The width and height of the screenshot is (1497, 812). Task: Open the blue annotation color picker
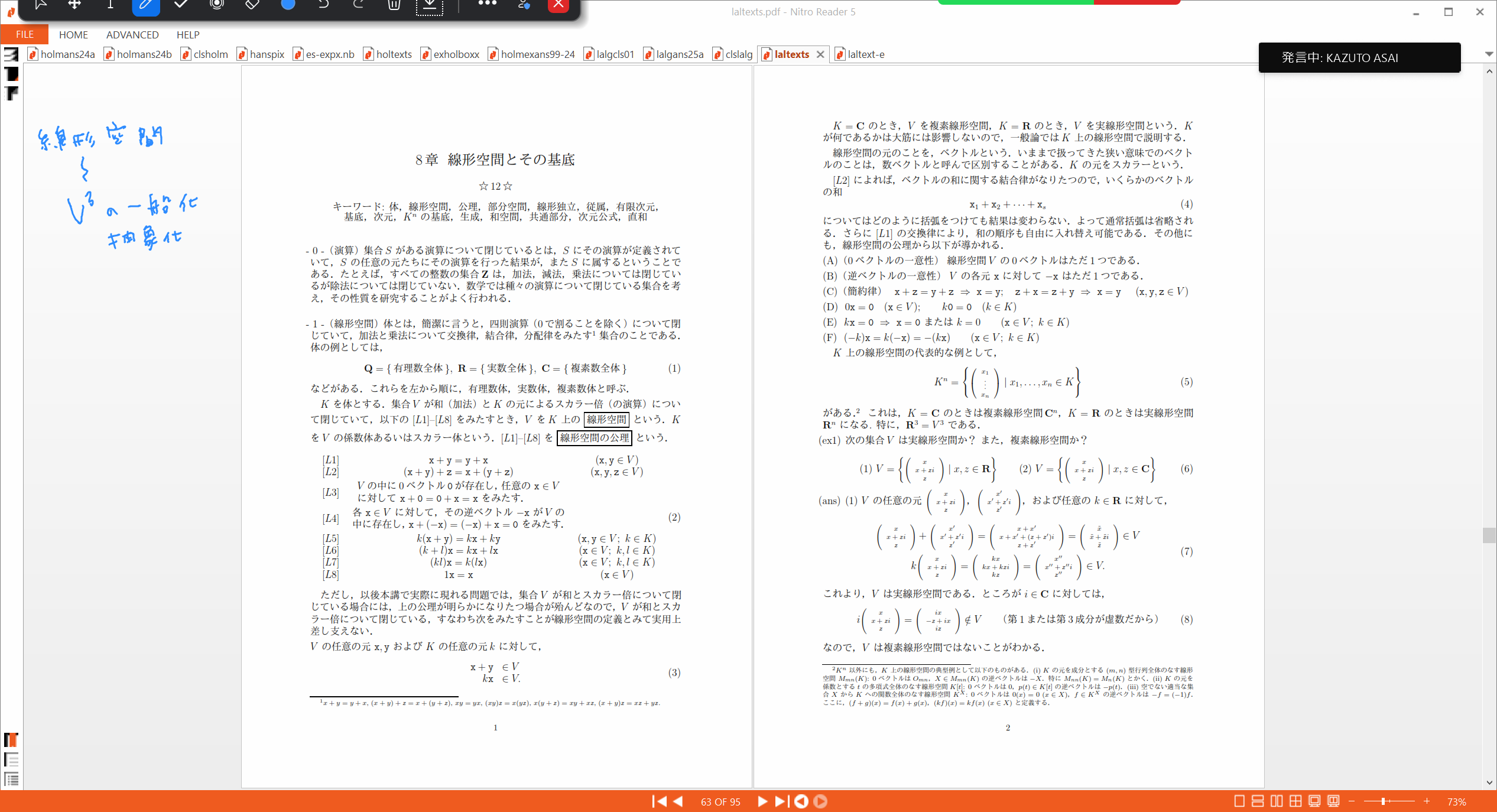[288, 5]
